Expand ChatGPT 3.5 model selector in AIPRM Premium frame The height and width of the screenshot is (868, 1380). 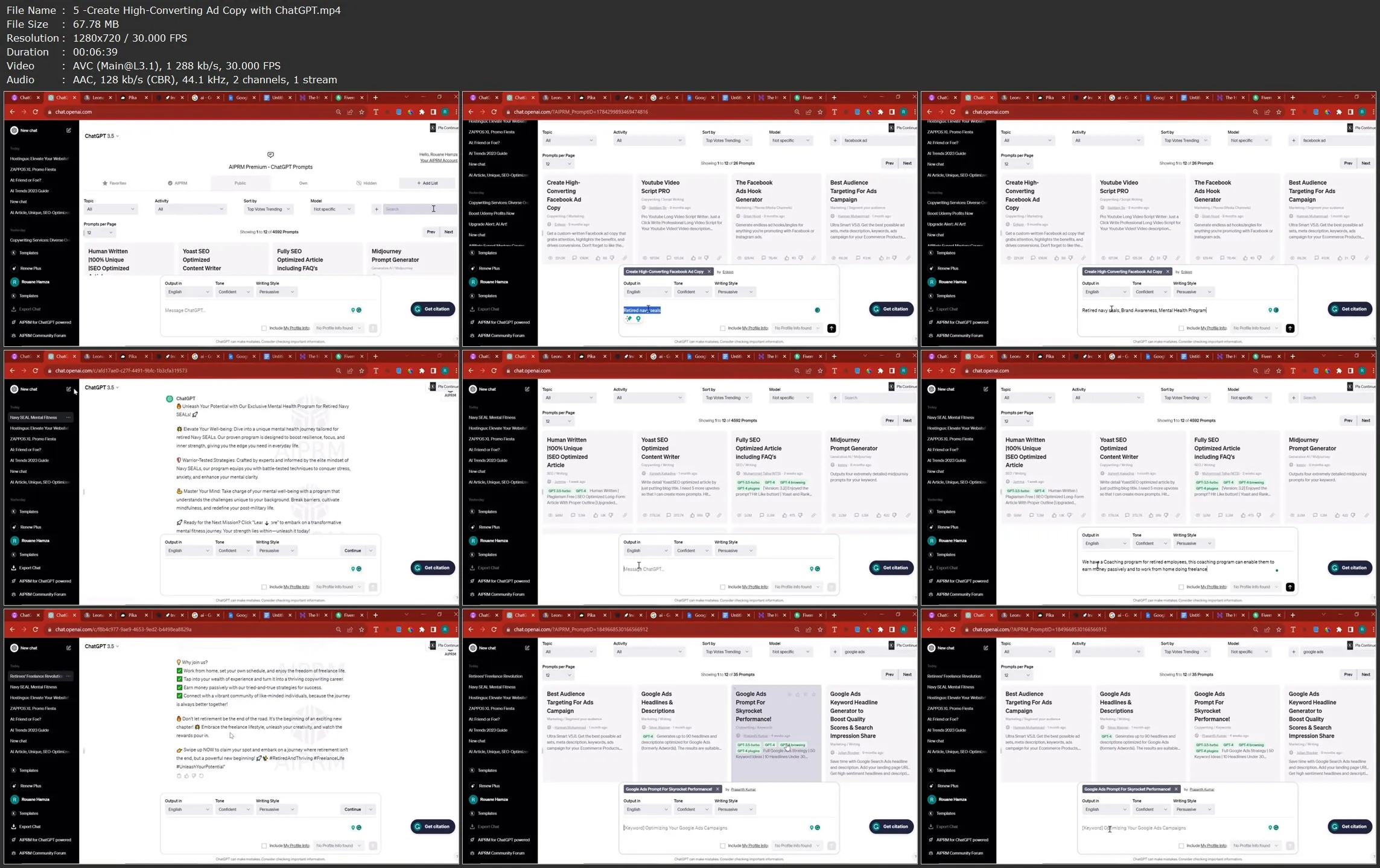point(101,136)
